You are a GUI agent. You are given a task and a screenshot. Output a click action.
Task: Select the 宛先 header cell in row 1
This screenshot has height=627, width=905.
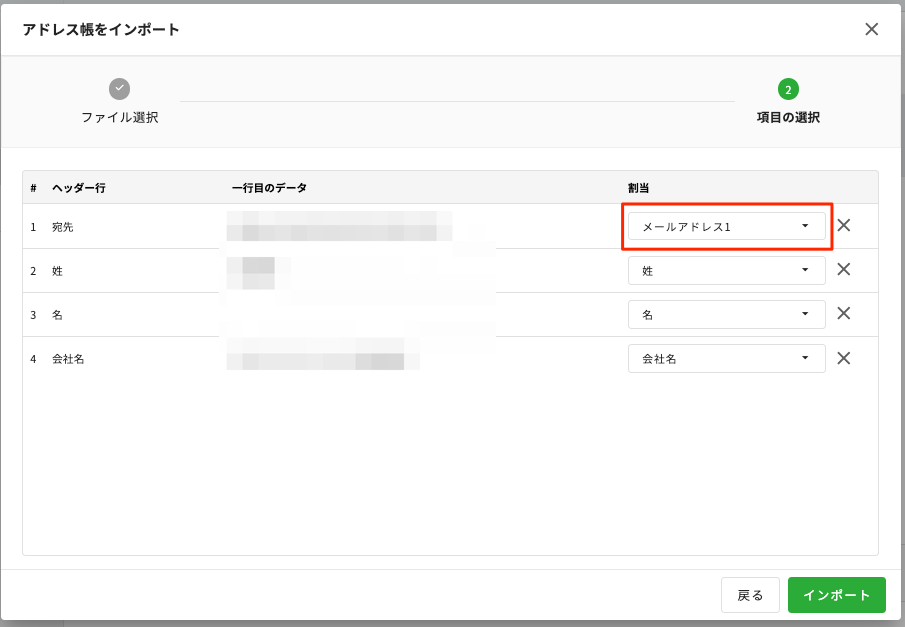63,227
